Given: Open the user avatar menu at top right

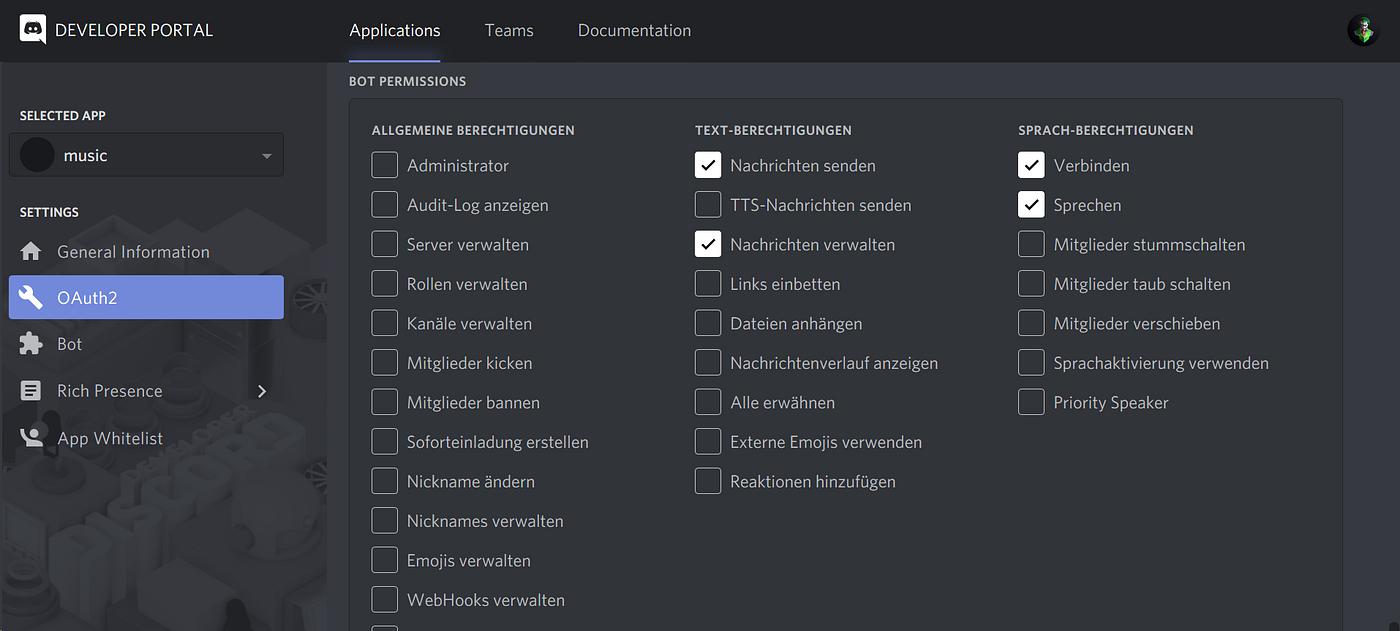Looking at the screenshot, I should (1362, 29).
